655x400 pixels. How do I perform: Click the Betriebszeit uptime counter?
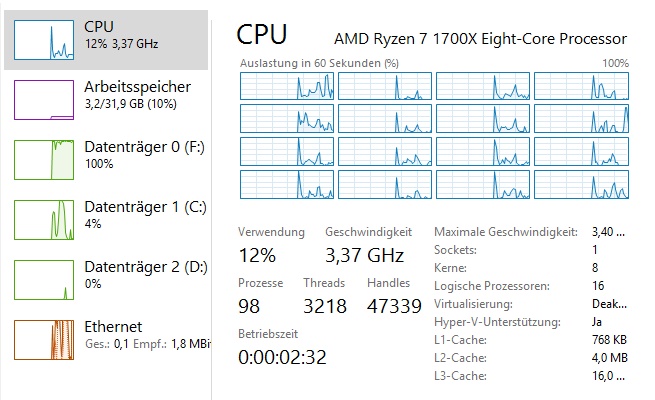[282, 357]
